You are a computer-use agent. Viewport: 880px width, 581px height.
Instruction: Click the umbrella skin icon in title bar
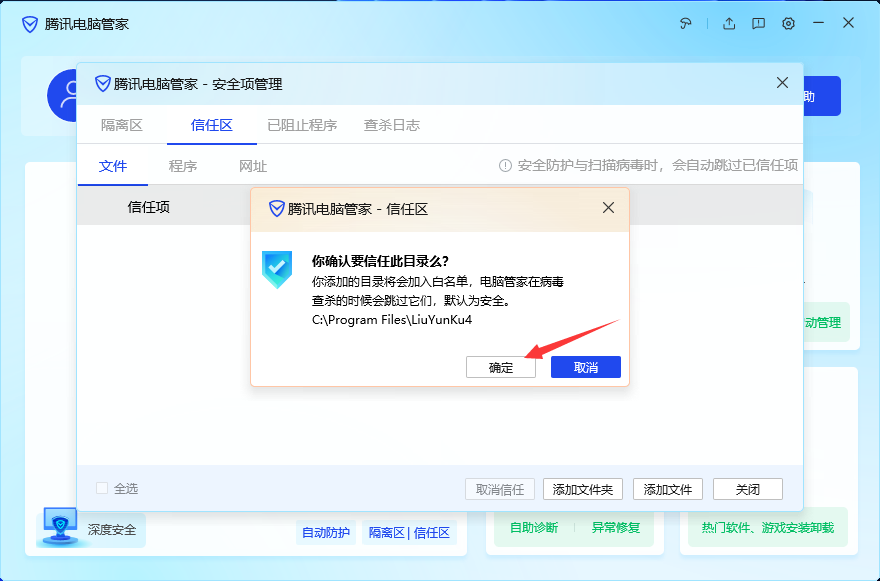[x=686, y=23]
